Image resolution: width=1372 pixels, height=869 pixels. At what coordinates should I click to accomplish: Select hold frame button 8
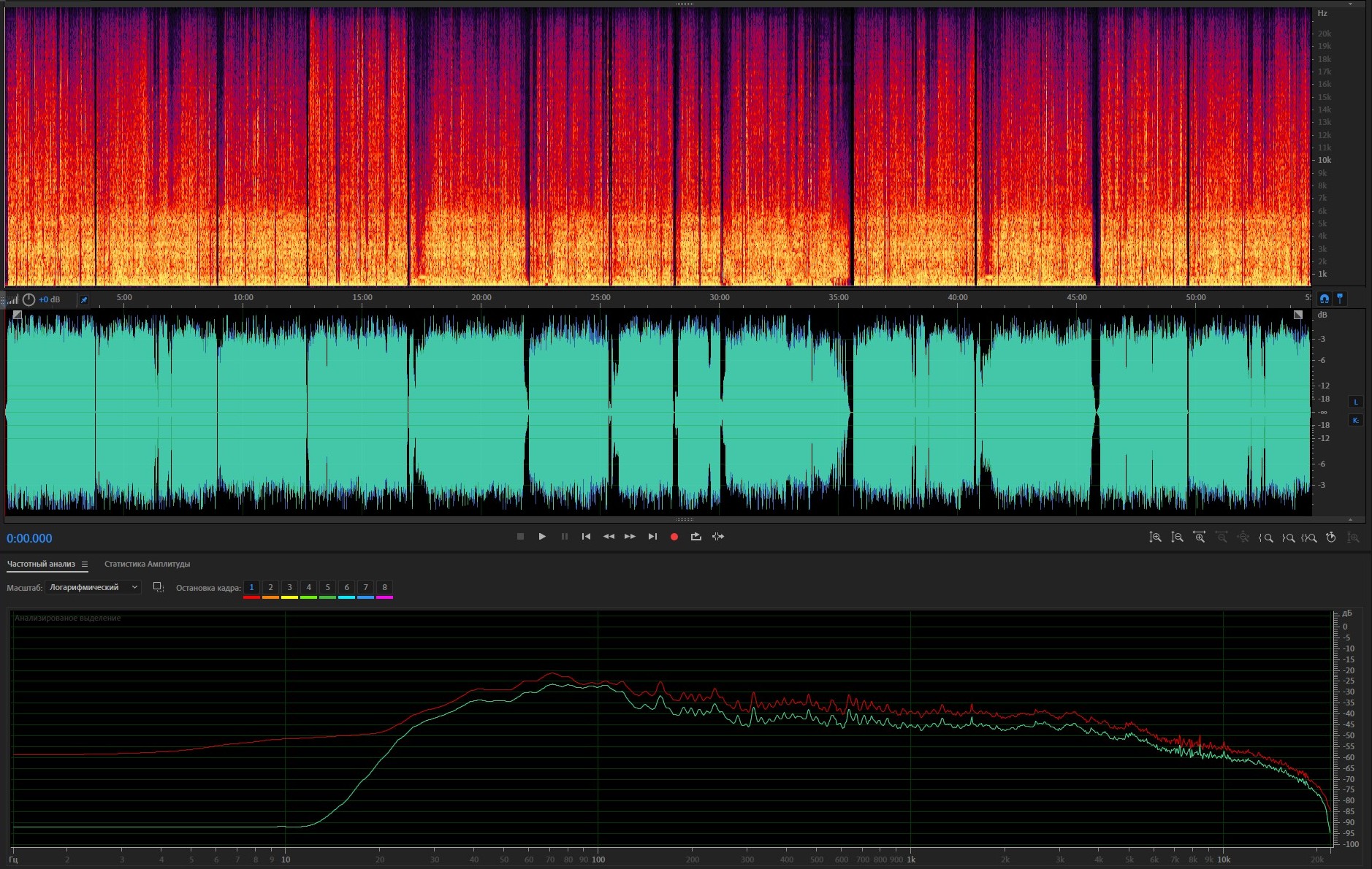pyautogui.click(x=384, y=587)
